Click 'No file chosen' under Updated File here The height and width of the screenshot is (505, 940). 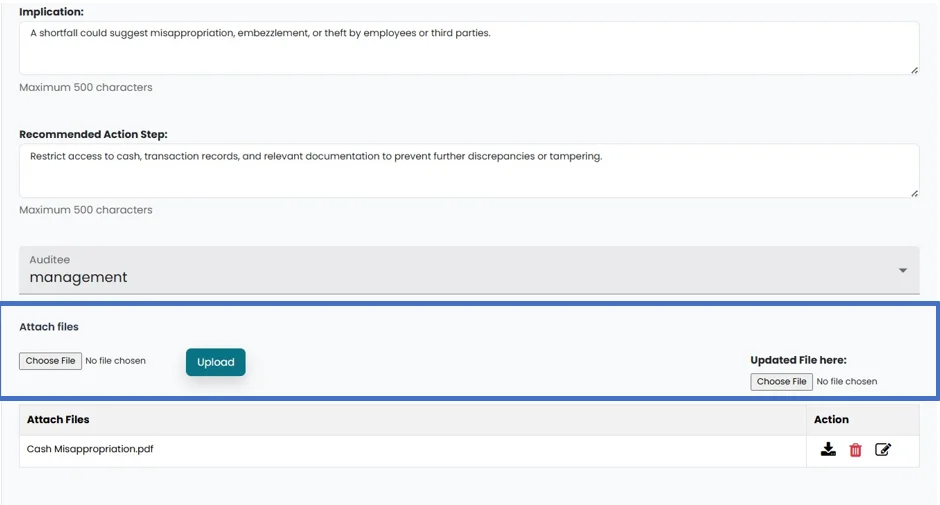pos(847,382)
